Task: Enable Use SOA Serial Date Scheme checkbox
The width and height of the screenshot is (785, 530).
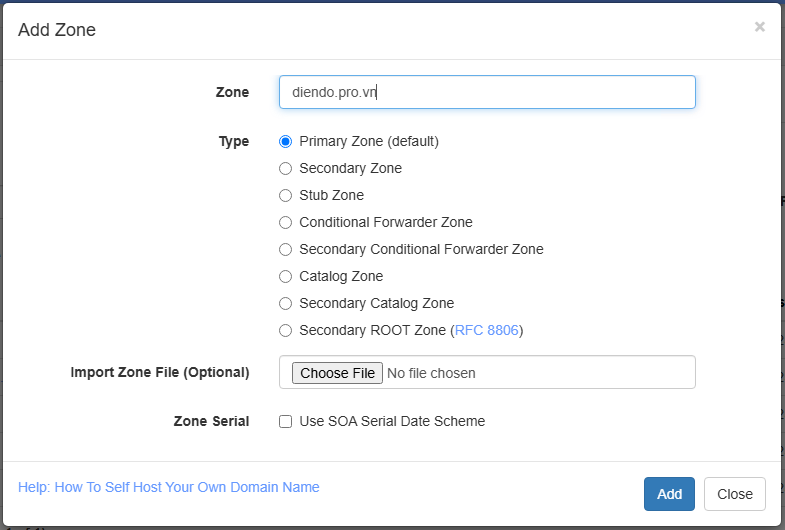Action: [286, 422]
